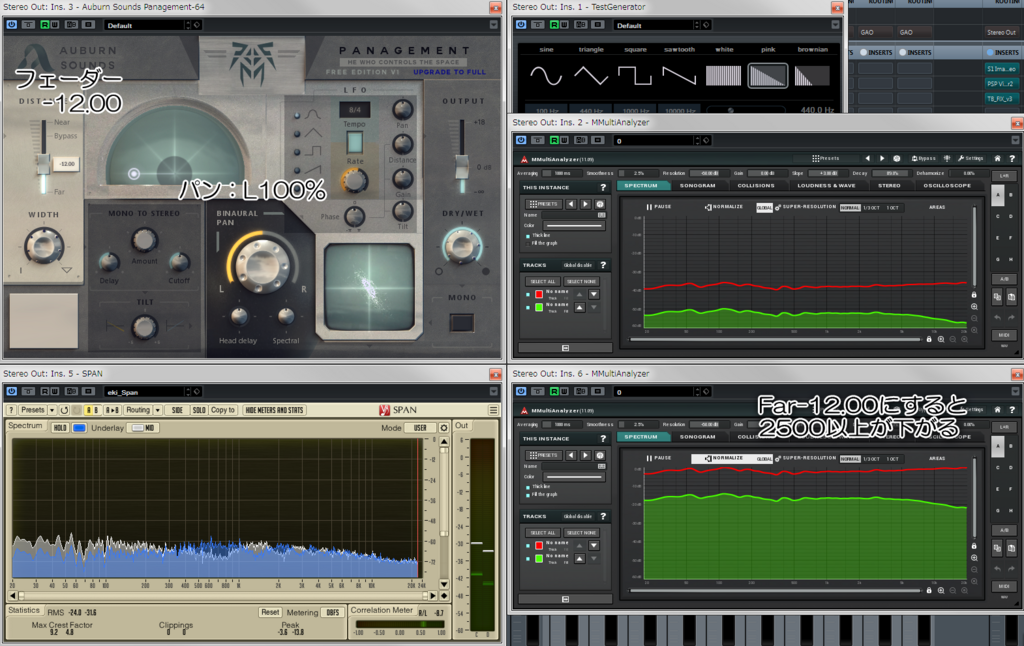Click the Upgrade to Full link in Panagement
1024x646 pixels.
point(449,72)
